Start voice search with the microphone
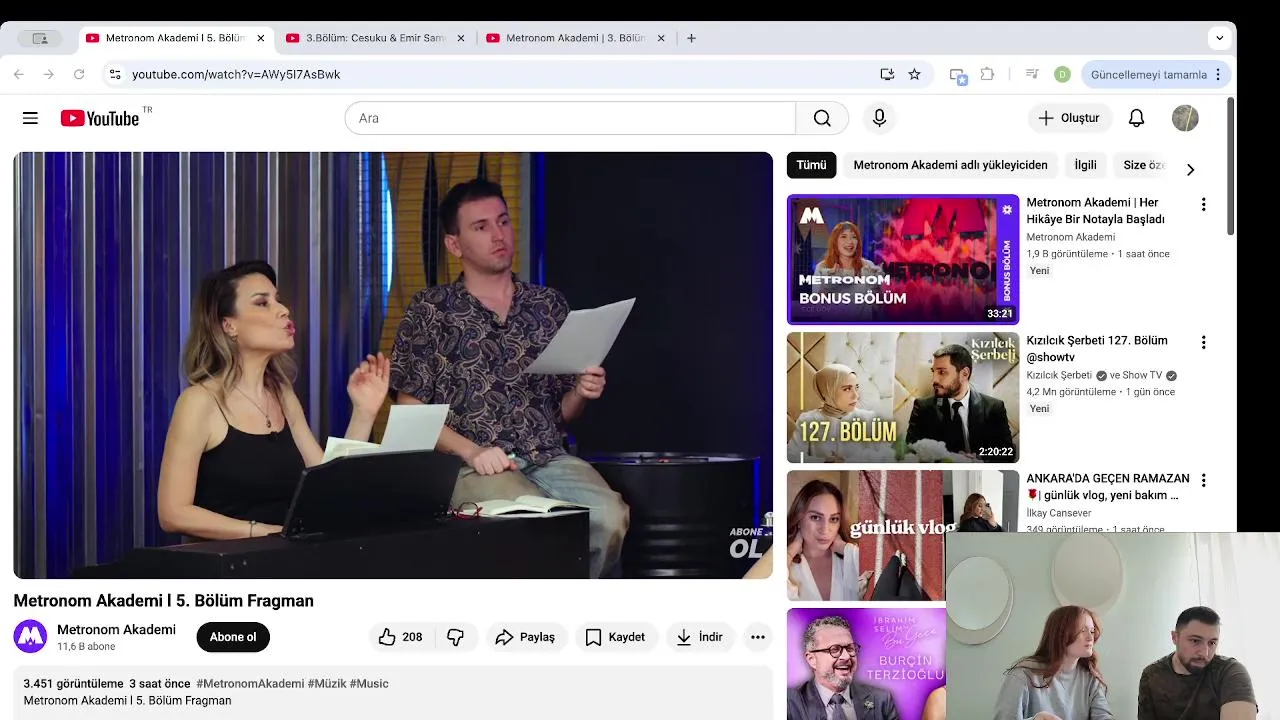Image resolution: width=1280 pixels, height=720 pixels. (x=879, y=118)
